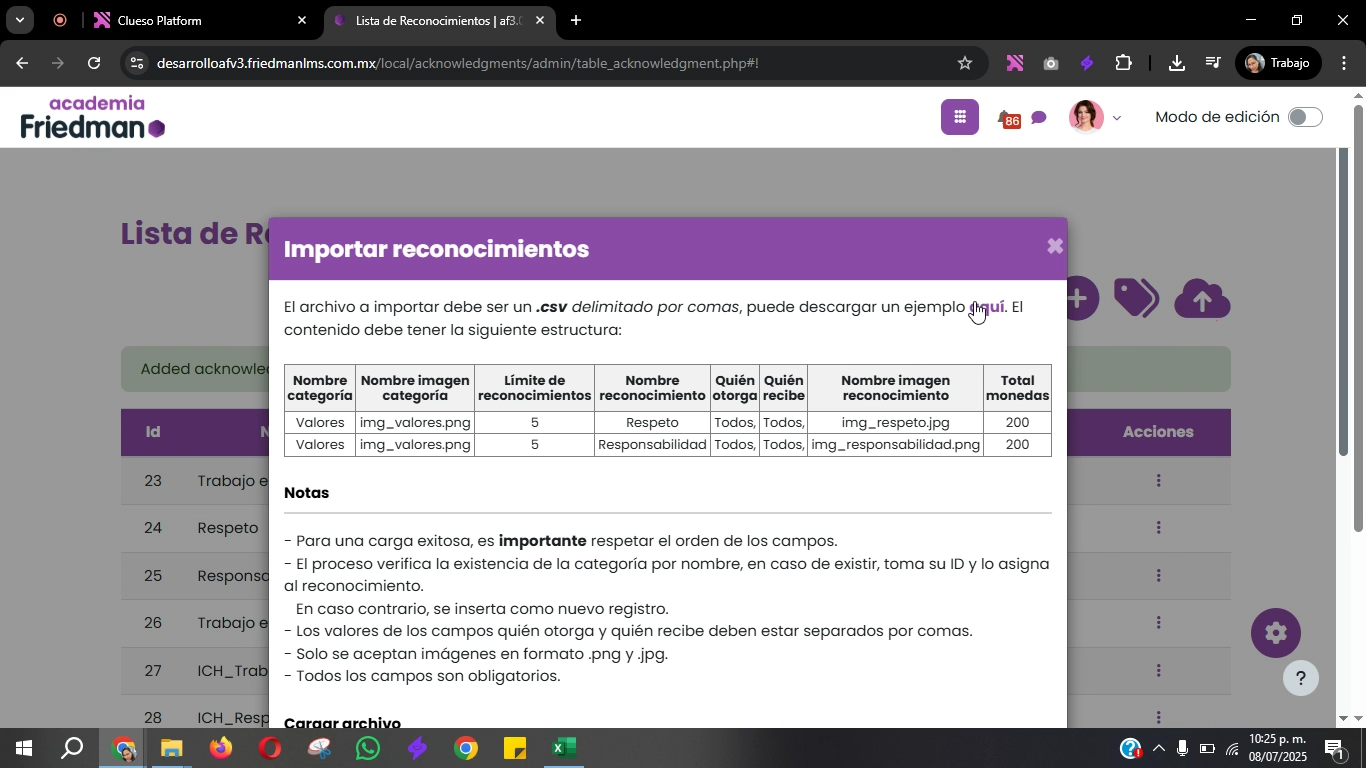Screen dimensions: 1366x768
Task: Open the help question mark button
Action: click(x=1301, y=679)
